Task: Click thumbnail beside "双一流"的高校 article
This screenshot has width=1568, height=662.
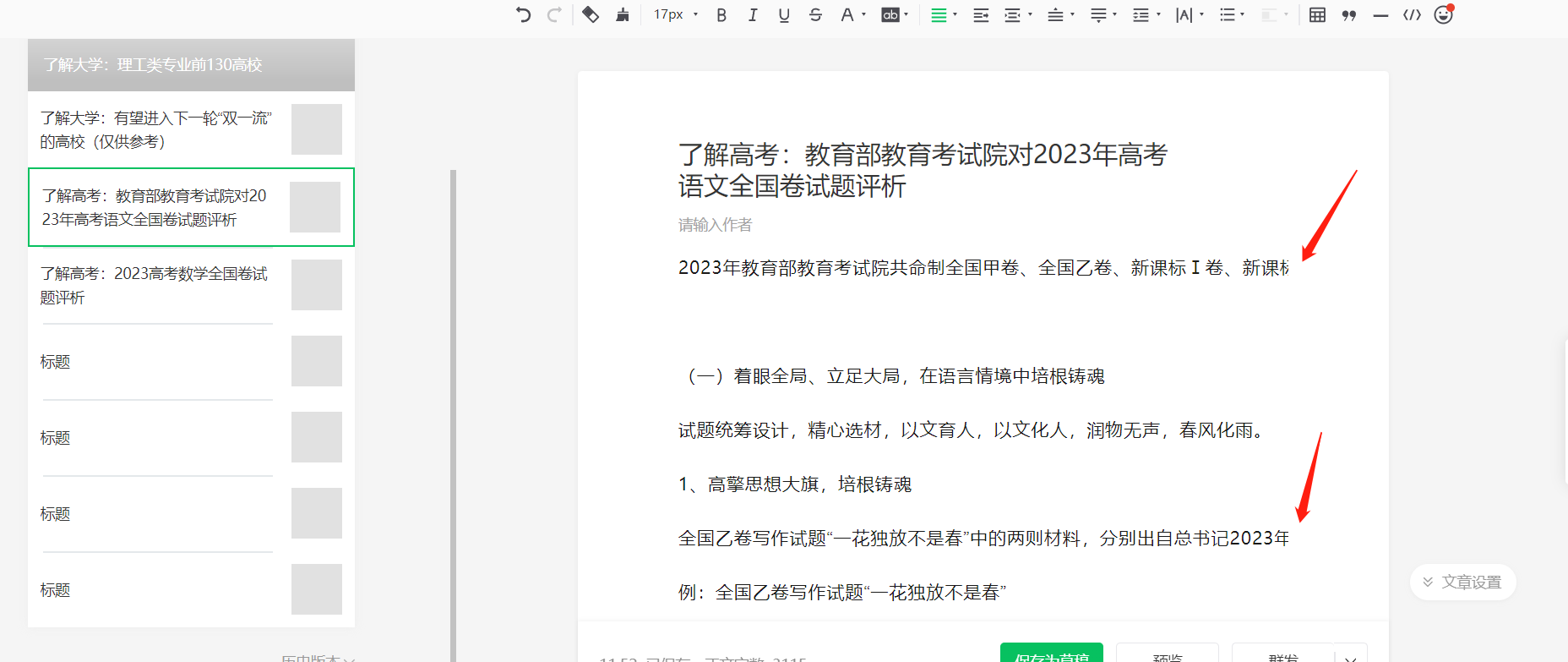Action: (317, 129)
